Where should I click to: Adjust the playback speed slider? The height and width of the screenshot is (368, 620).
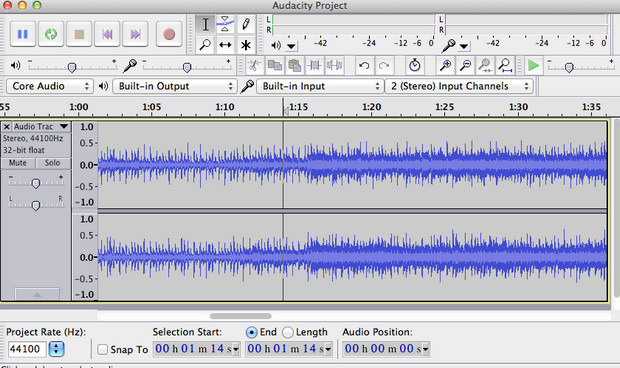(569, 67)
